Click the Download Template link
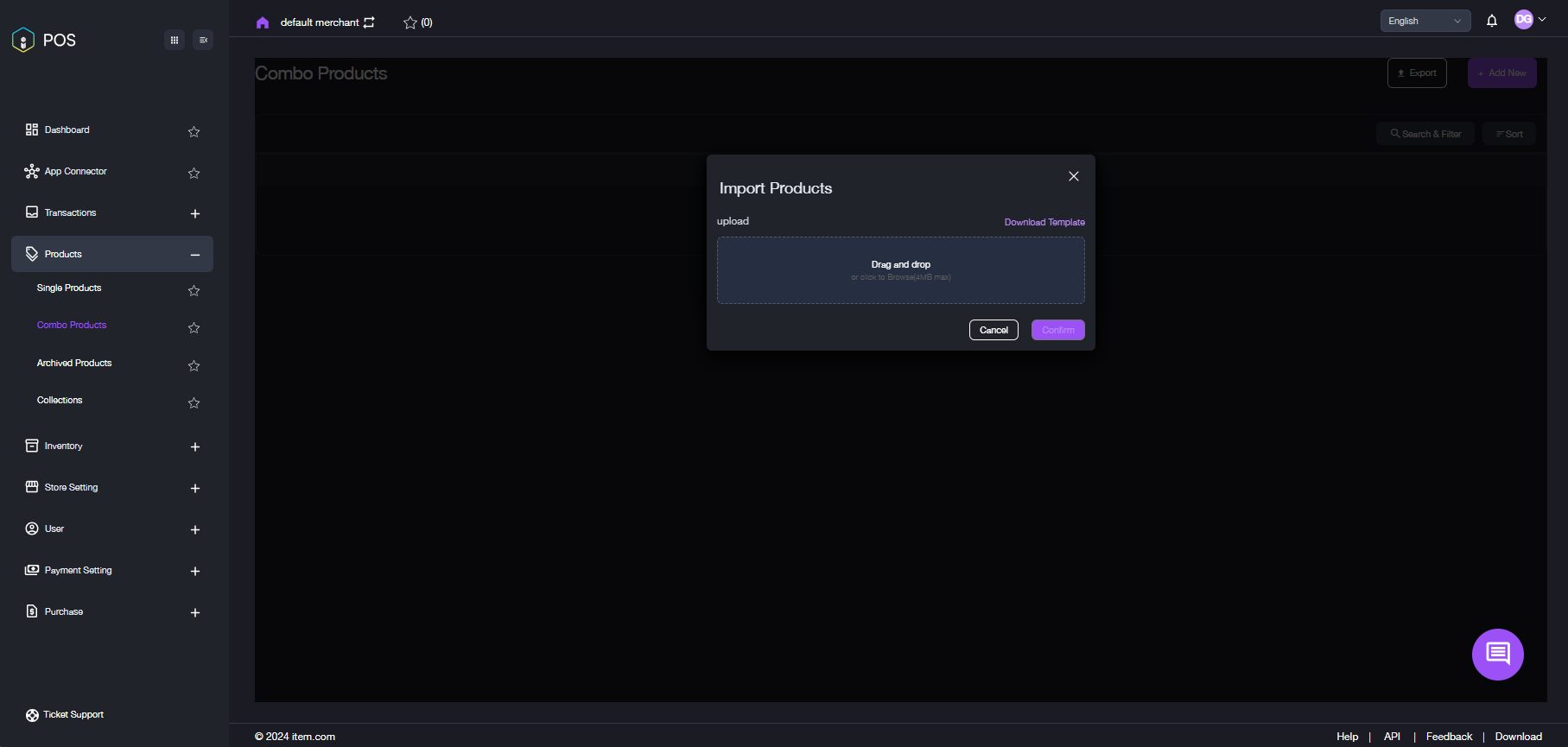Screen dimensions: 1568x747 [x=1044, y=222]
